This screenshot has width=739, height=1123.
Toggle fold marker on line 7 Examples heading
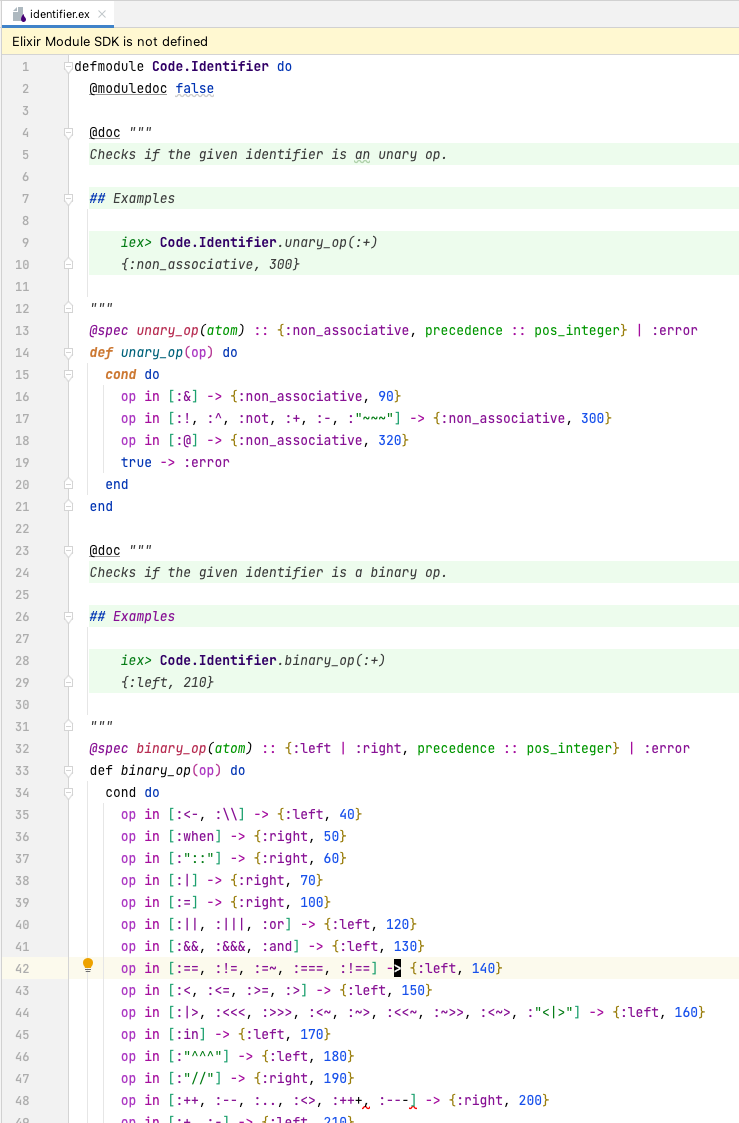click(69, 198)
